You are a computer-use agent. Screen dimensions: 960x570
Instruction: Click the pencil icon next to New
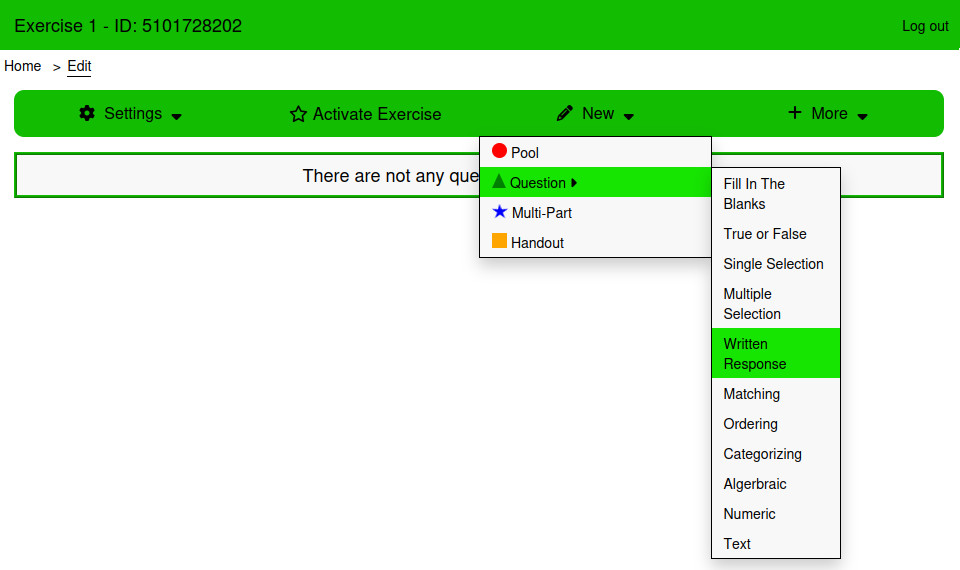(565, 113)
